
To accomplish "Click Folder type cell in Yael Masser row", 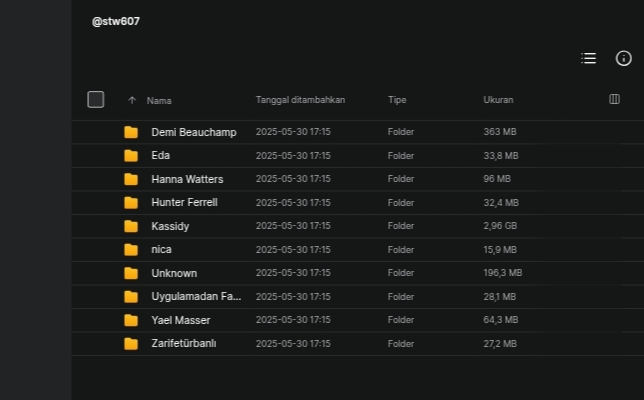I will coord(401,320).
